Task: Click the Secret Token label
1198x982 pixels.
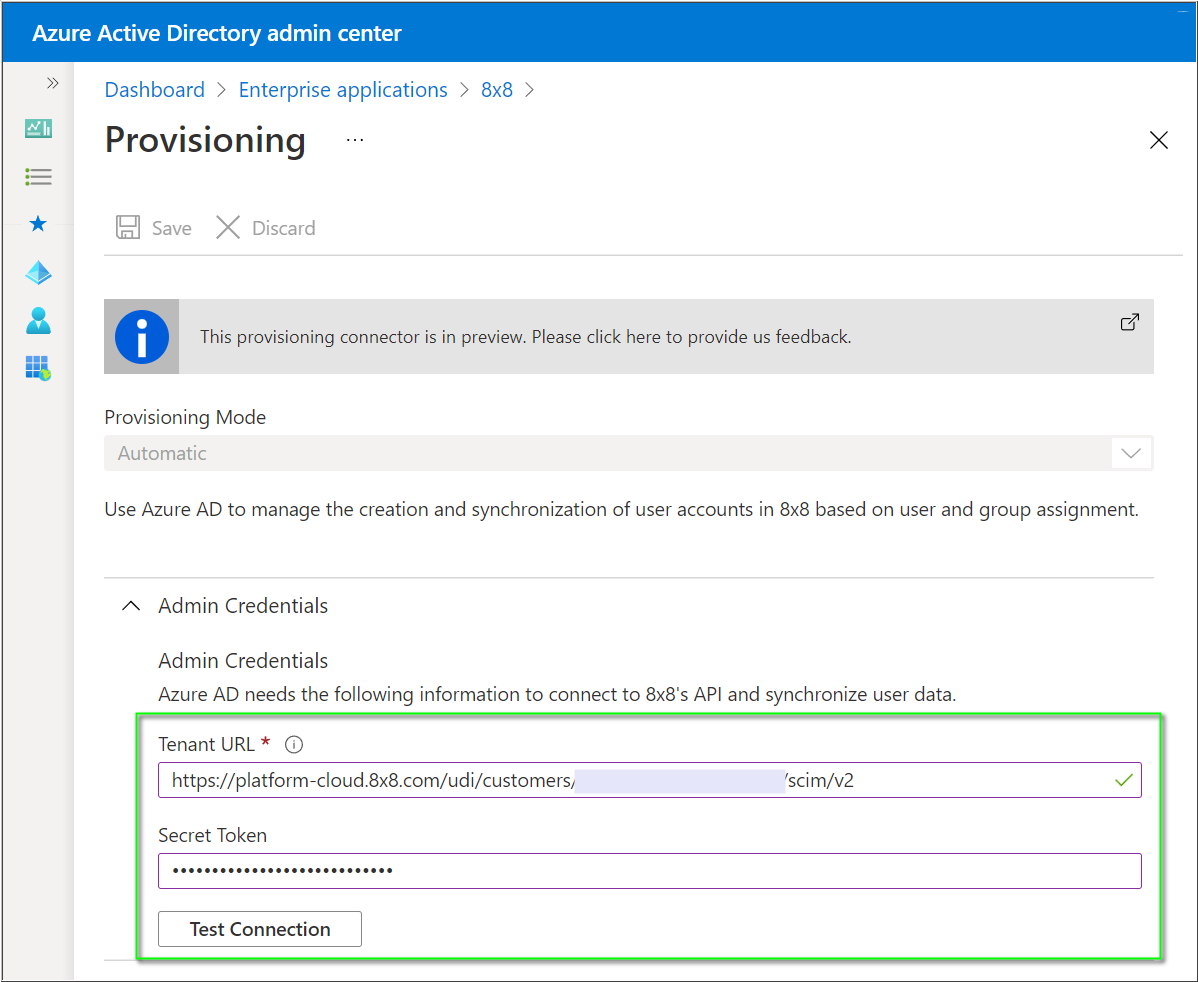Action: click(212, 835)
